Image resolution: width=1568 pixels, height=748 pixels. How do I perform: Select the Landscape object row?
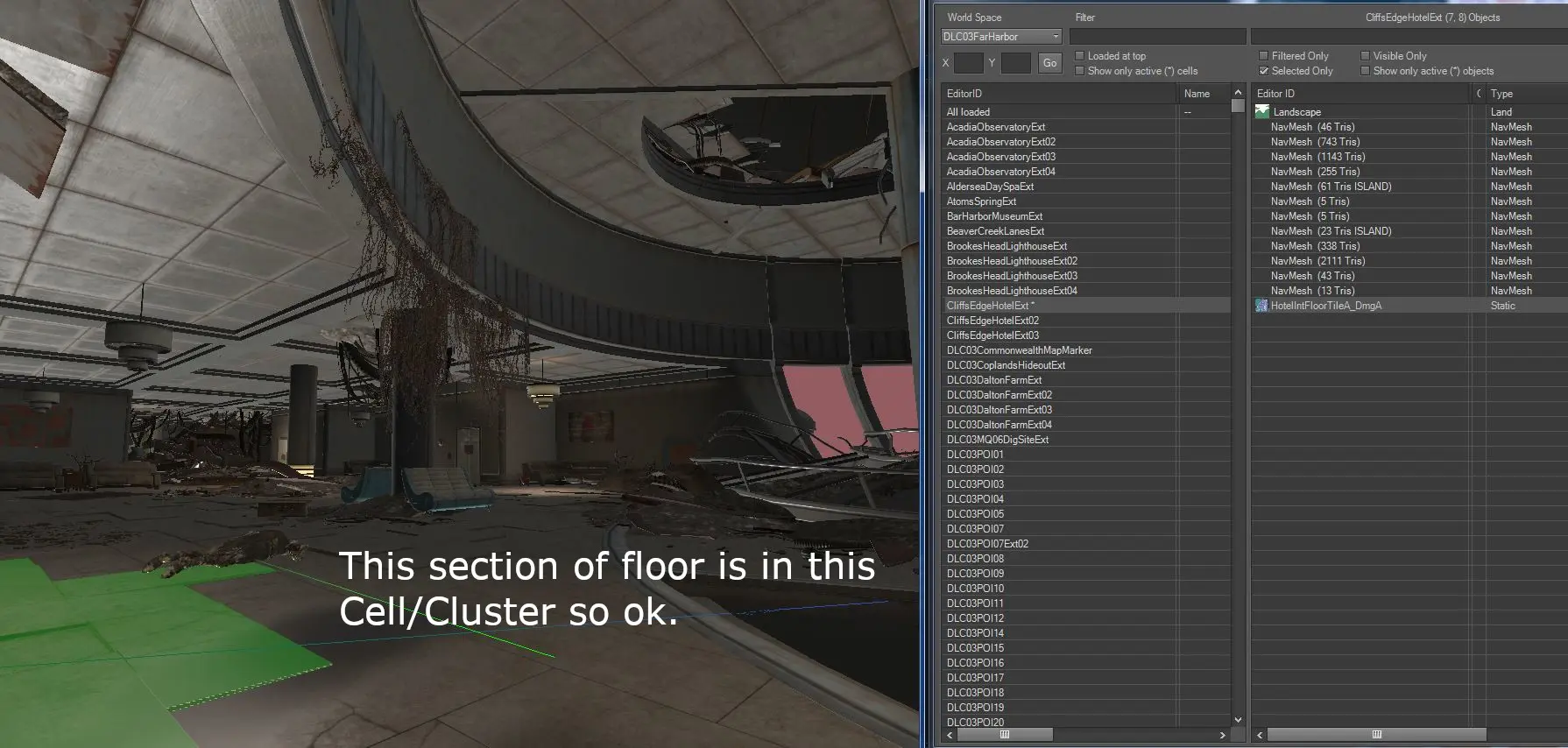coord(1409,112)
